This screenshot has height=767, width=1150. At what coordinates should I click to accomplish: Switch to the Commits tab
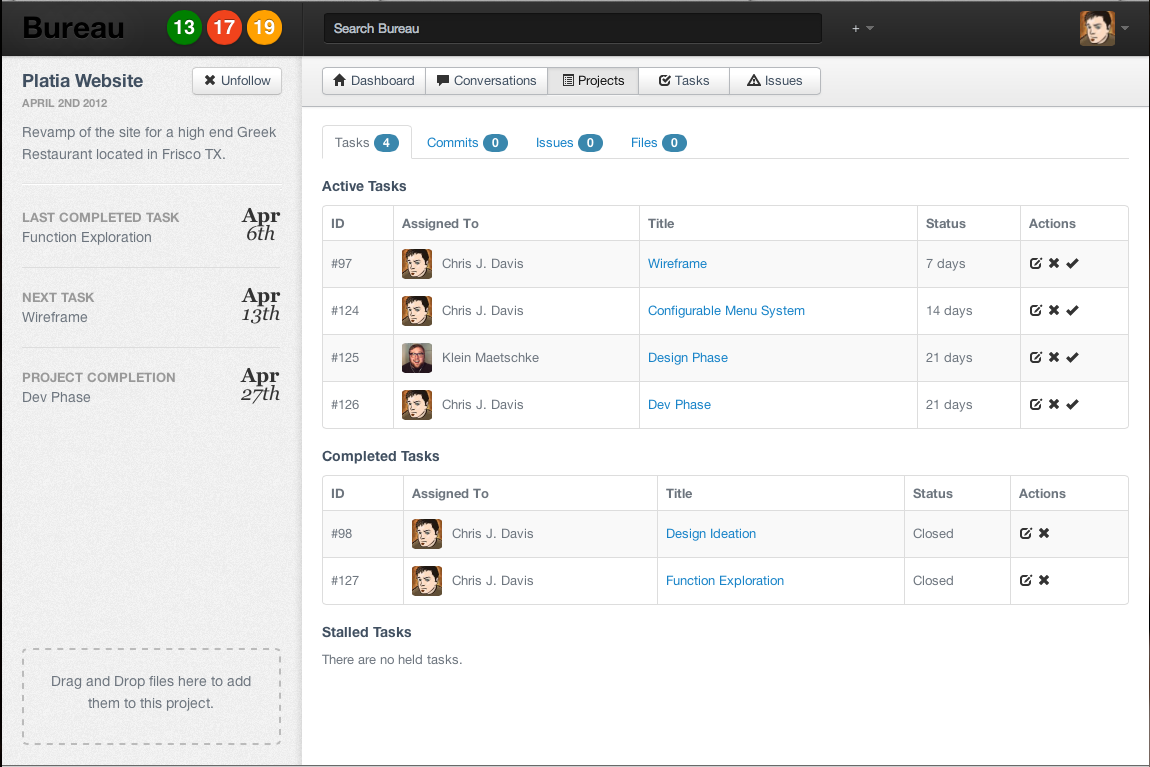(466, 142)
